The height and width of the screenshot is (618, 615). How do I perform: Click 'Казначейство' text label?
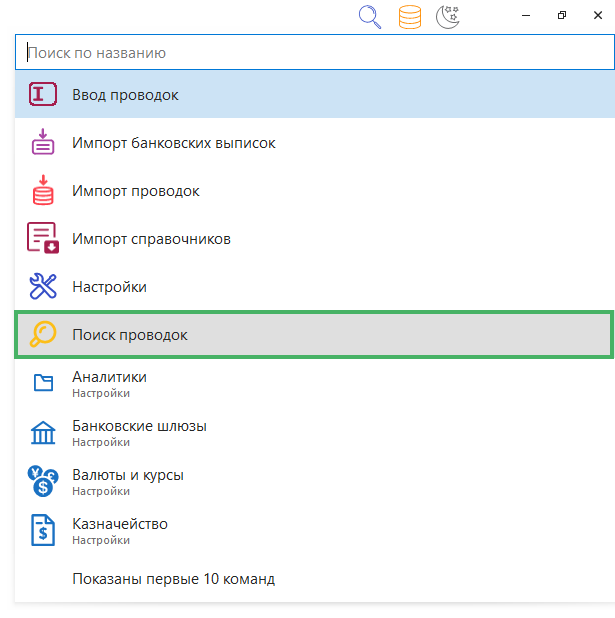pyautogui.click(x=119, y=524)
